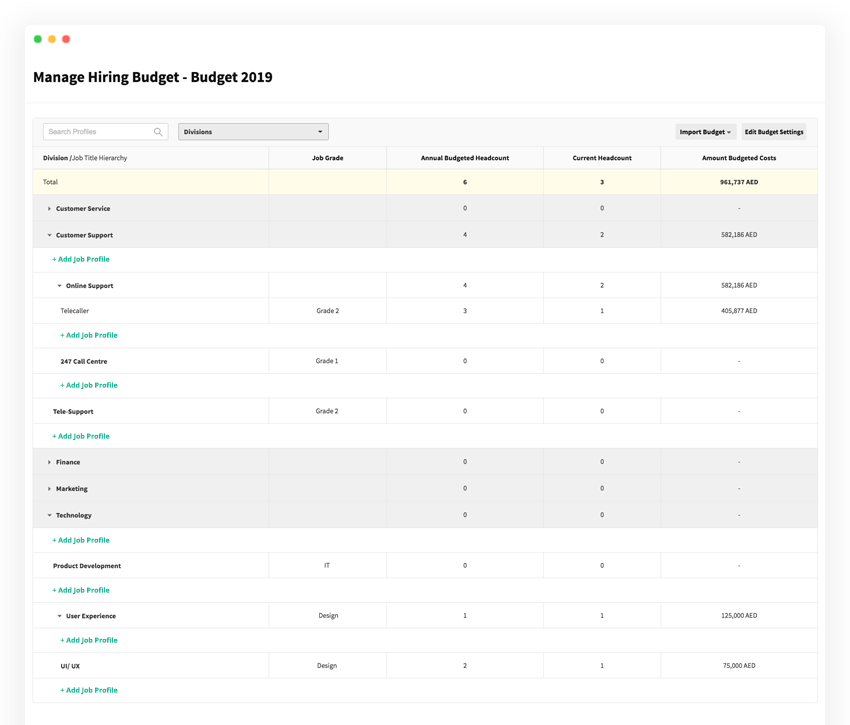The height and width of the screenshot is (725, 850).
Task: Expand the Customer Service division
Action: pos(49,209)
